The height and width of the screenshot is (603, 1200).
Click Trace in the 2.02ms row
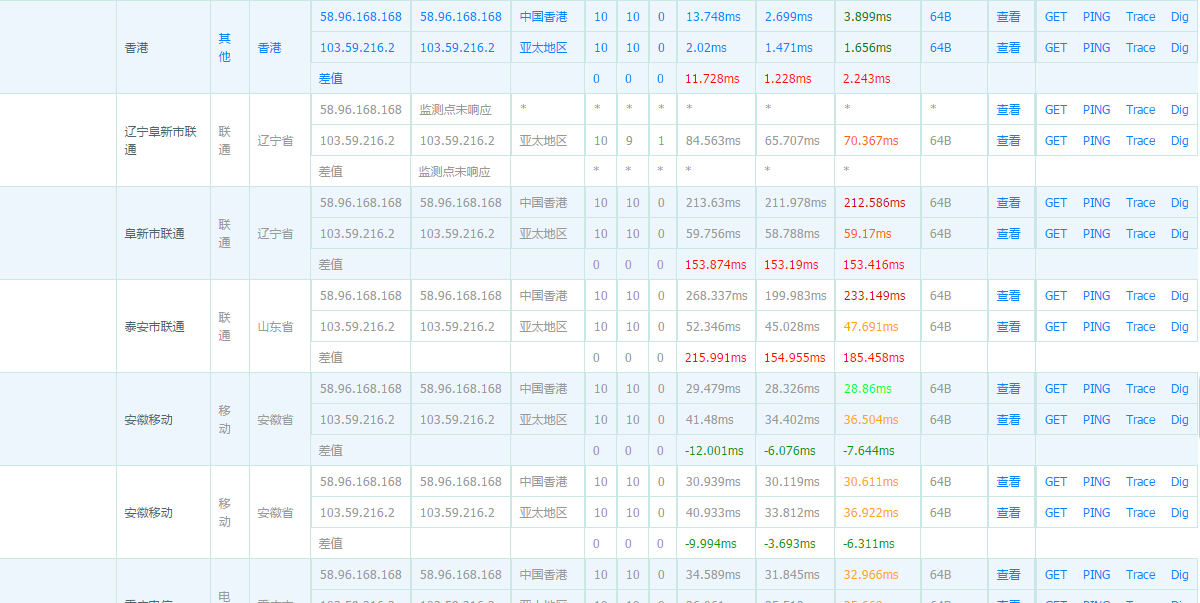1141,48
